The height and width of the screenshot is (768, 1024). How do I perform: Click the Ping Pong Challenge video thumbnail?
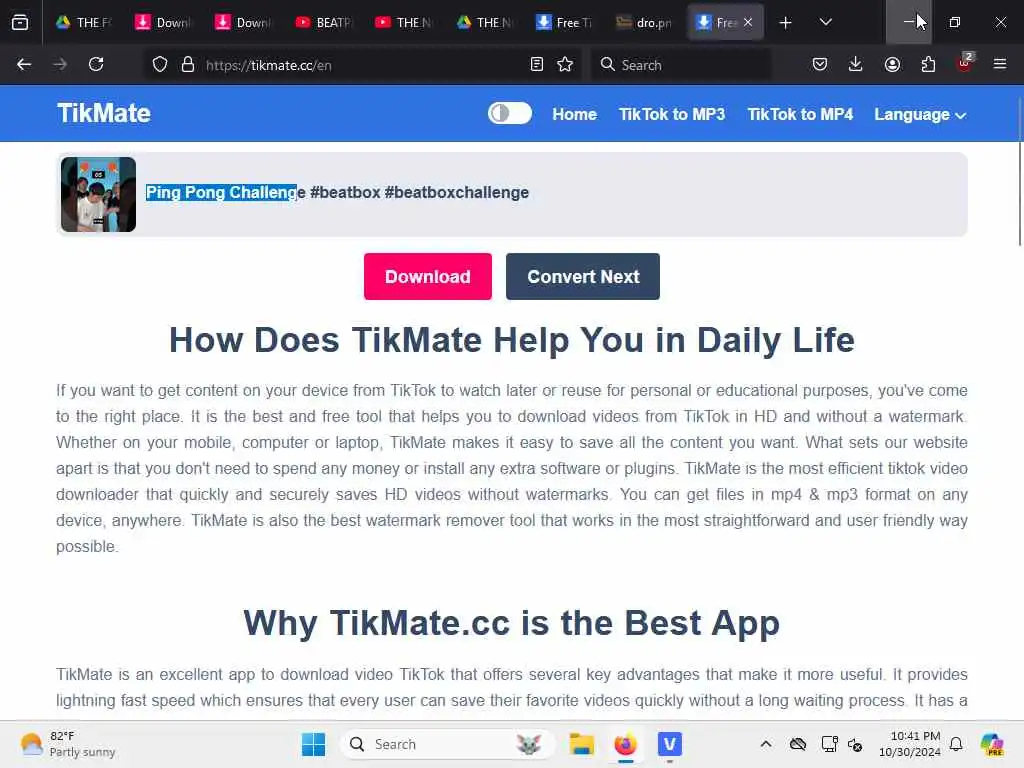pos(99,195)
